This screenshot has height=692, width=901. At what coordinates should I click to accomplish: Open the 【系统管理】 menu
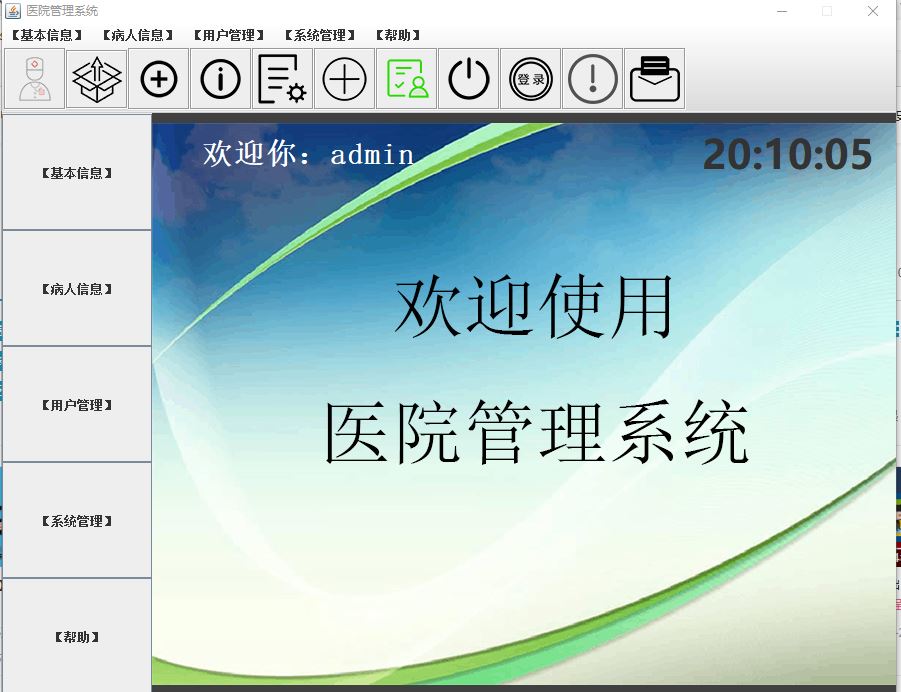[318, 34]
